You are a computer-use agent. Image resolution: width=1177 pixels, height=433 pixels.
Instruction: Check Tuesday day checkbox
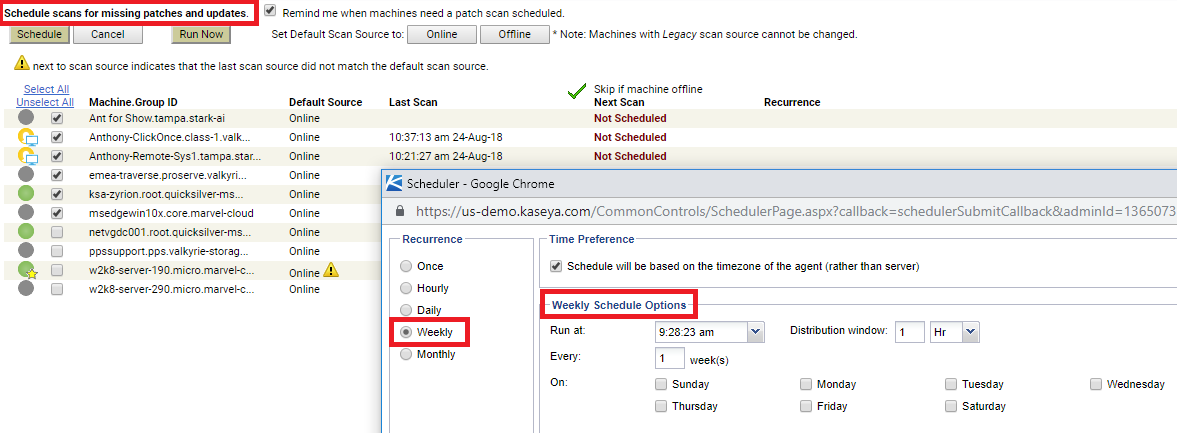[952, 384]
